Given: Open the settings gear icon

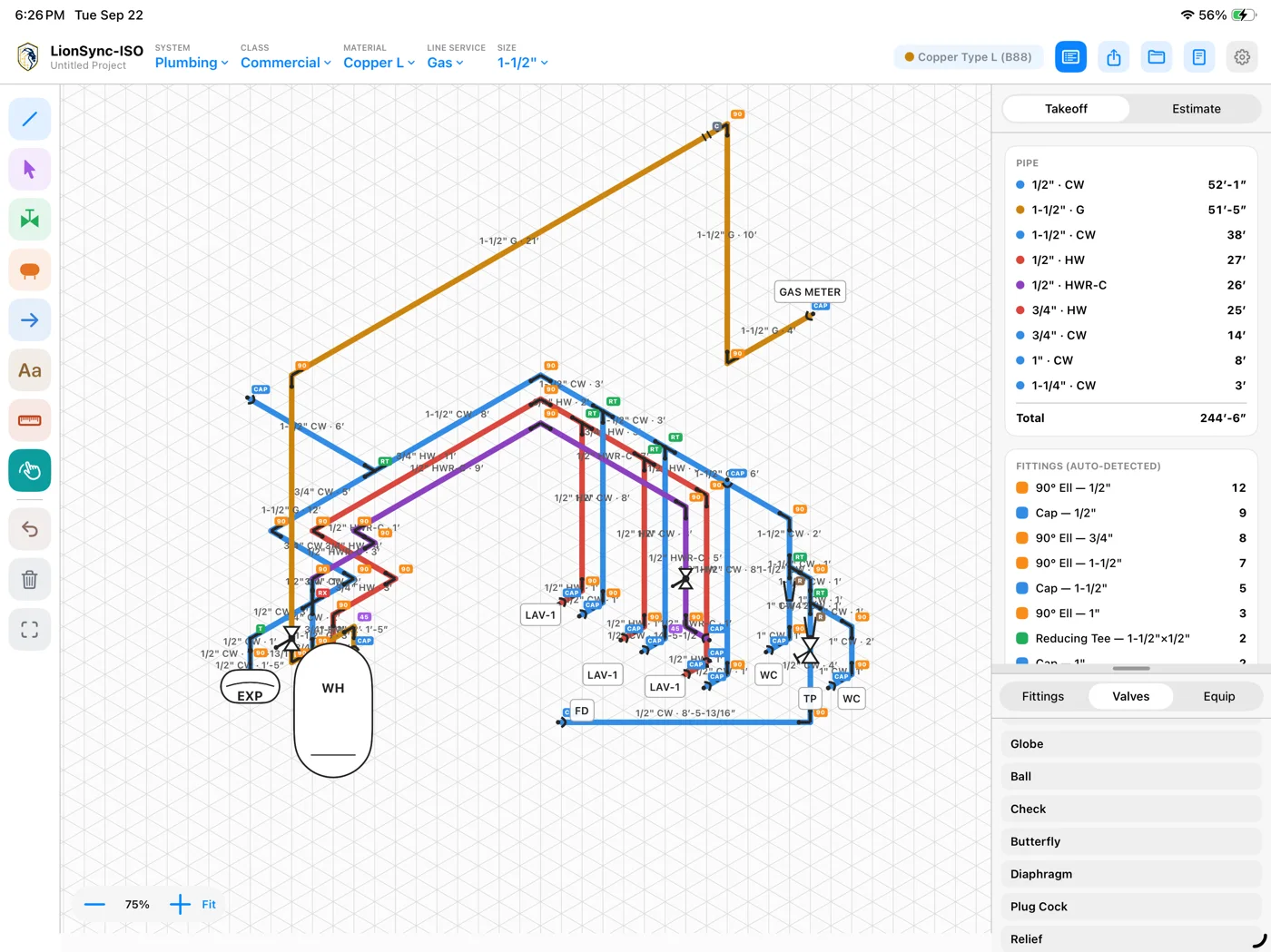Looking at the screenshot, I should pyautogui.click(x=1242, y=57).
